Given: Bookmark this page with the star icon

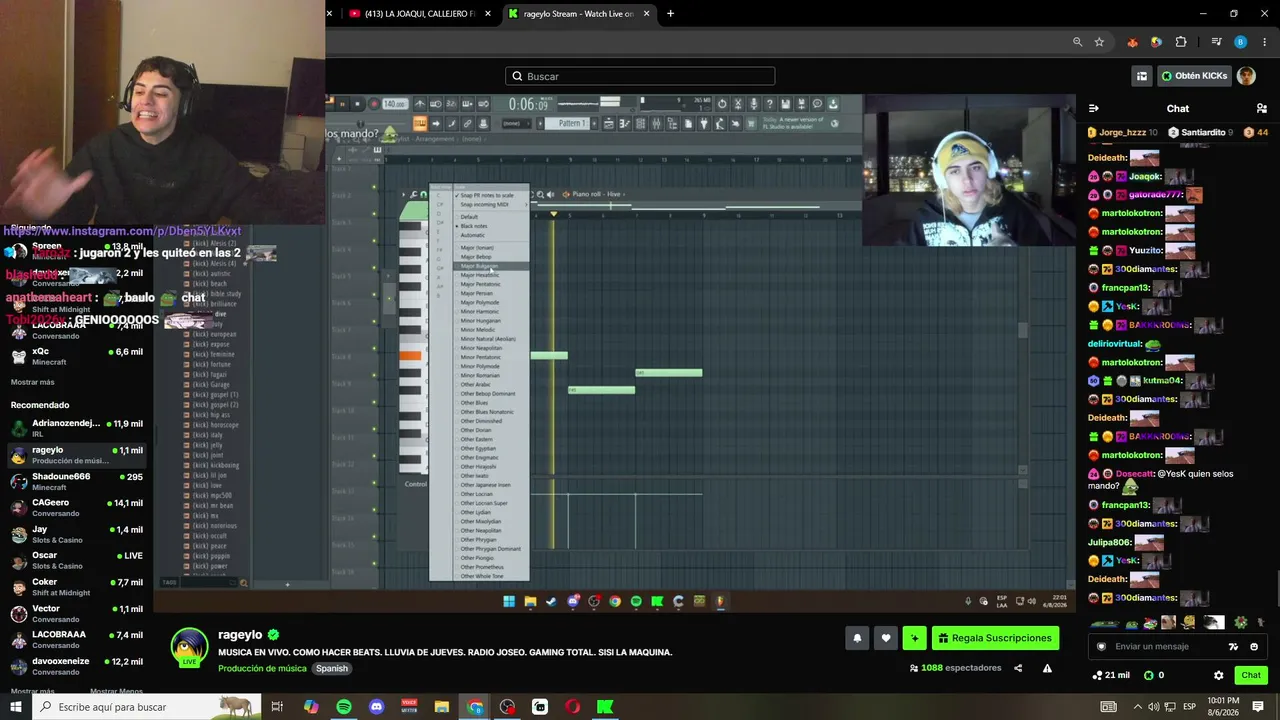Looking at the screenshot, I should point(1099,42).
